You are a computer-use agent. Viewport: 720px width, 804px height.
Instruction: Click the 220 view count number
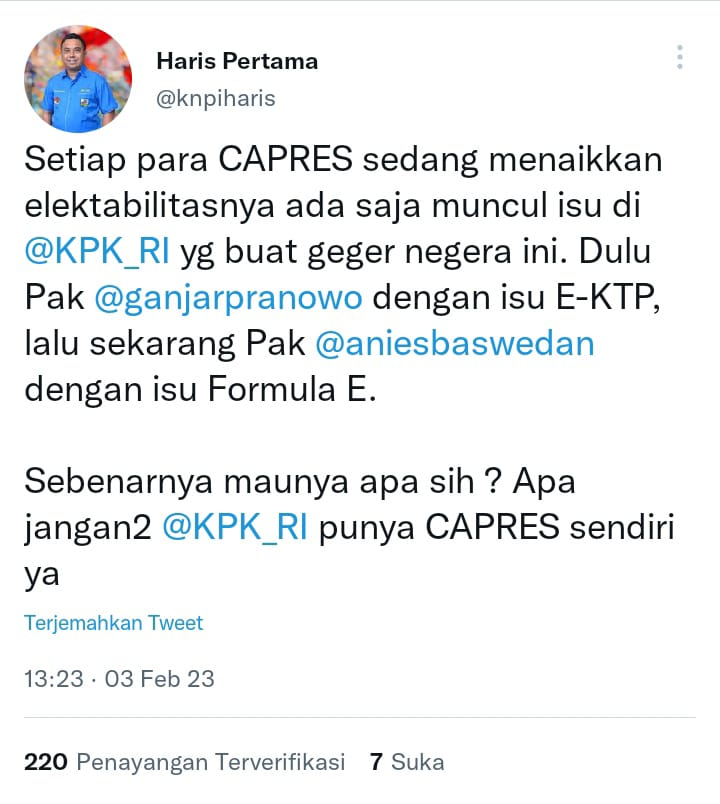(46, 762)
